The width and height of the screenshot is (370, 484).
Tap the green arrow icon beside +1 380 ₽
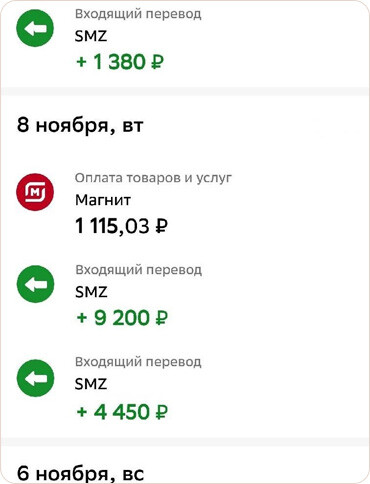(x=35, y=28)
